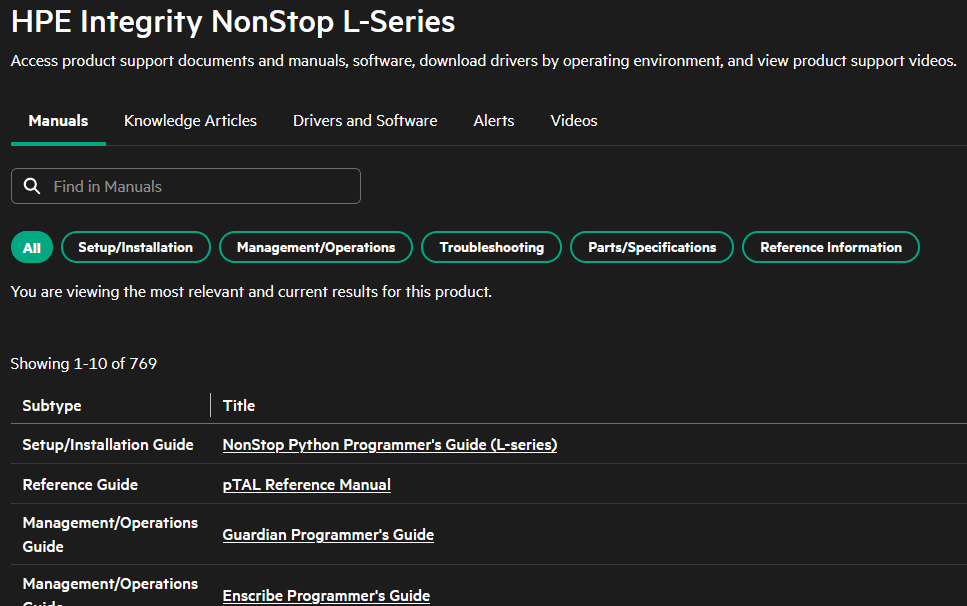Click the HPE Integrity NonStop L-Series heading
The height and width of the screenshot is (606, 967).
(233, 22)
